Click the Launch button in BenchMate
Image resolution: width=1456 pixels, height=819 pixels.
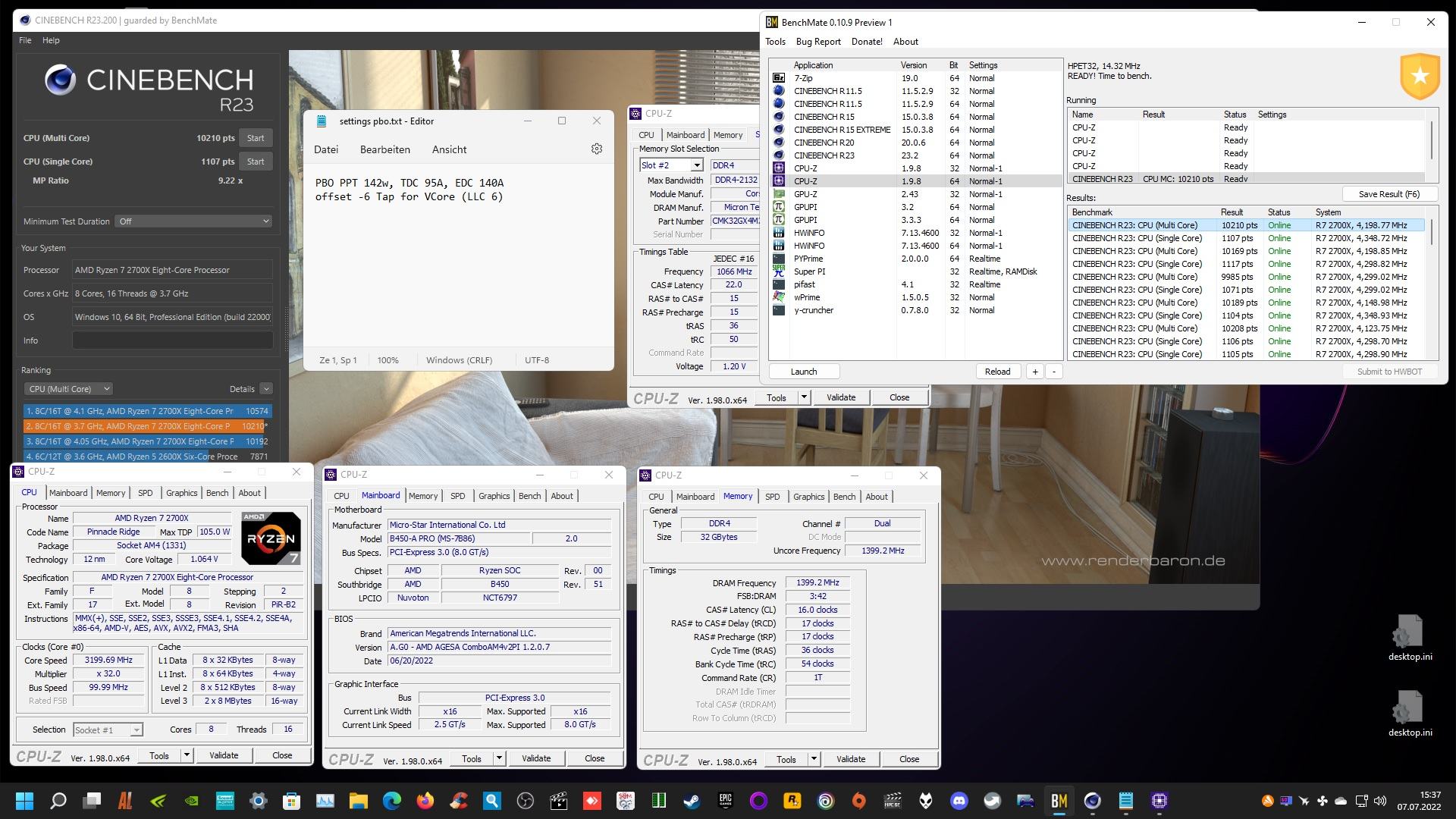pyautogui.click(x=804, y=372)
